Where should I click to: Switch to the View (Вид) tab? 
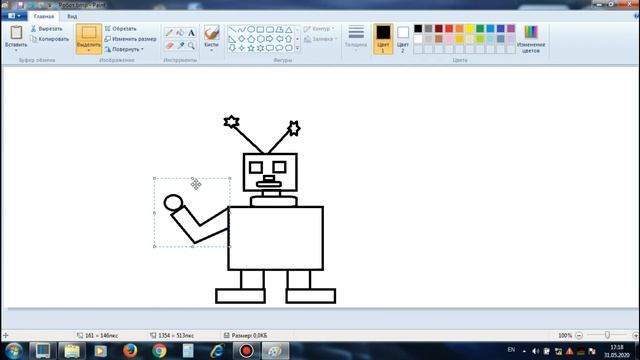[72, 16]
